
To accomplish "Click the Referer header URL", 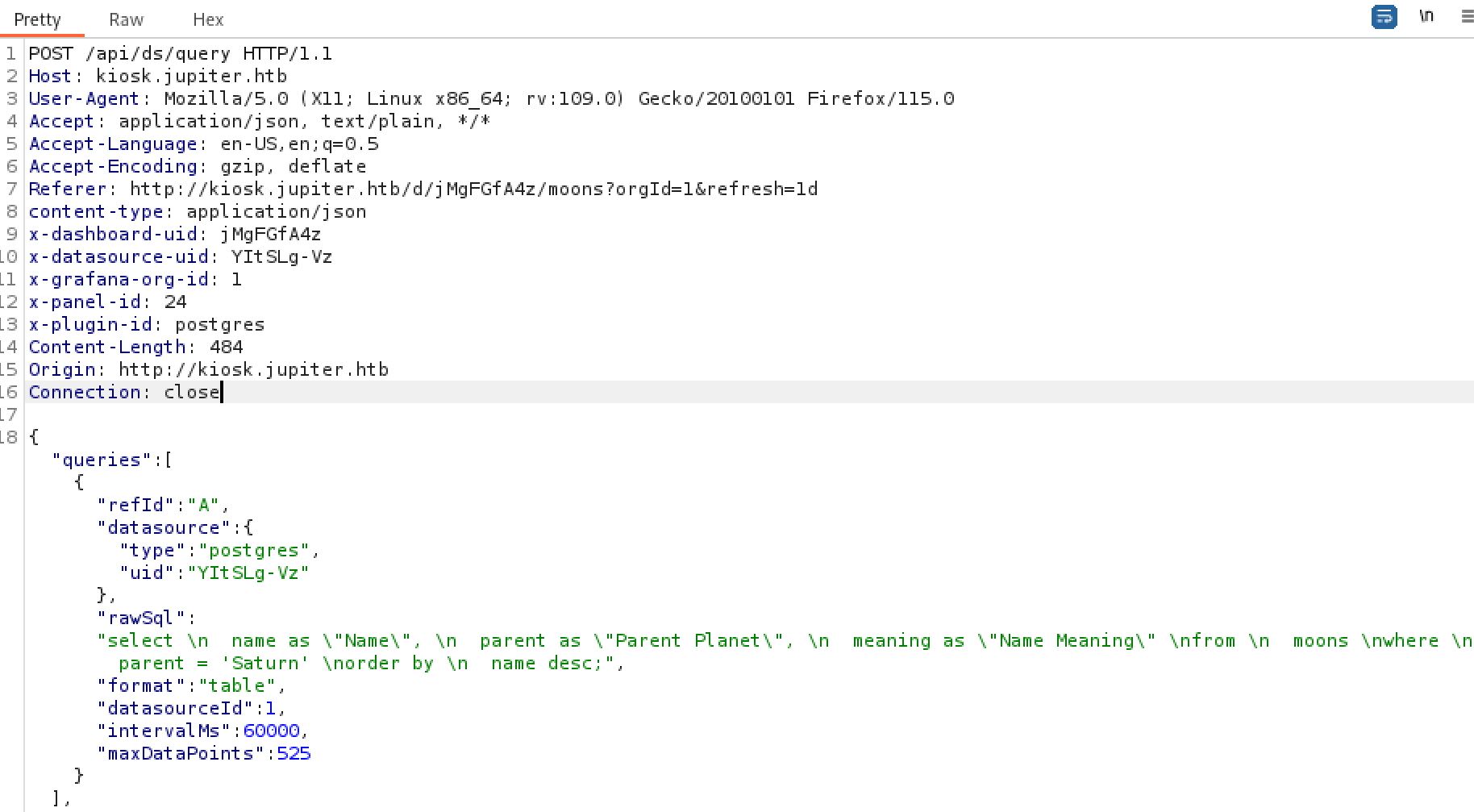I will coord(473,189).
